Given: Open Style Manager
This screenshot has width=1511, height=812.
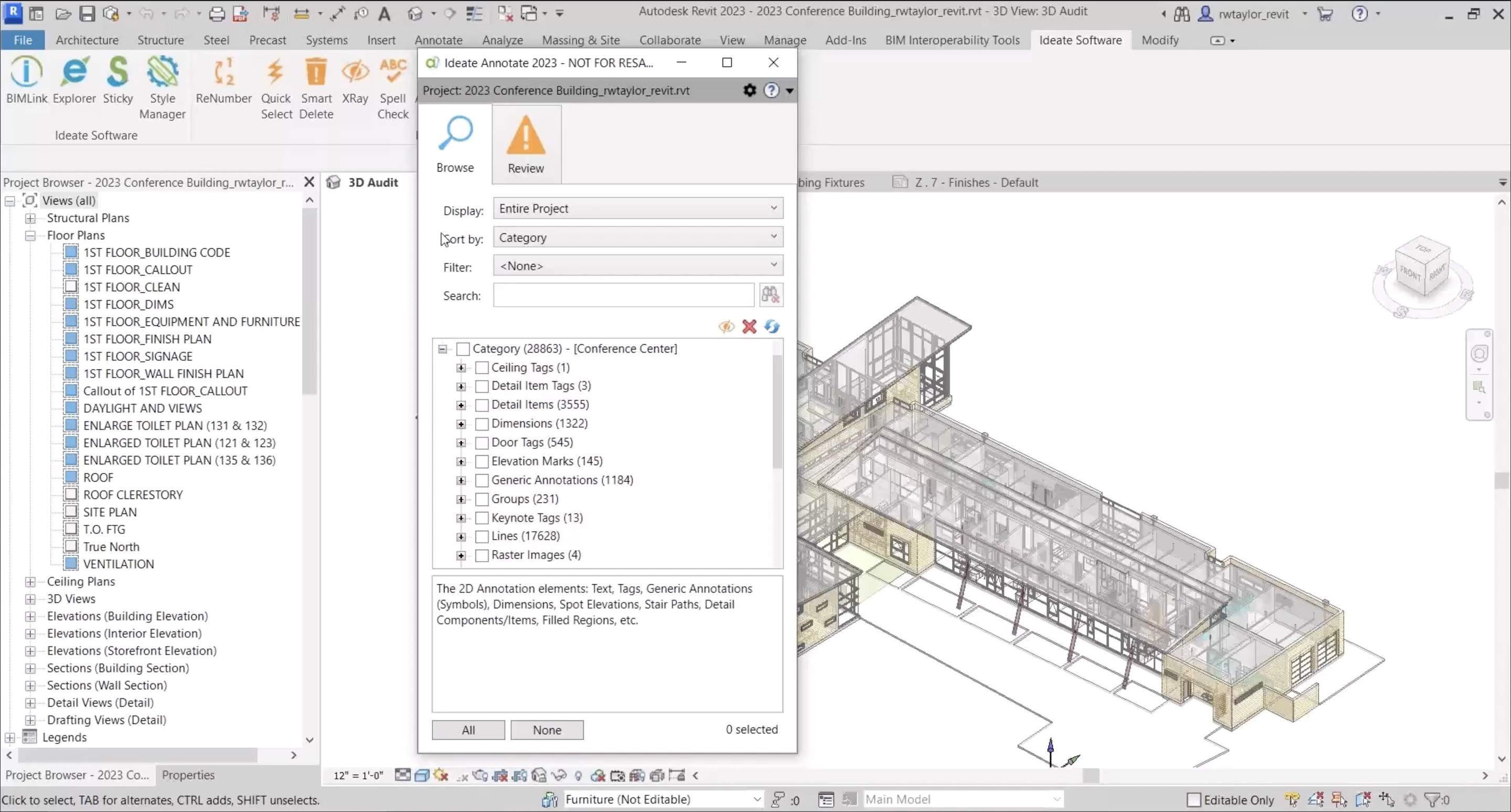Looking at the screenshot, I should click(x=163, y=88).
